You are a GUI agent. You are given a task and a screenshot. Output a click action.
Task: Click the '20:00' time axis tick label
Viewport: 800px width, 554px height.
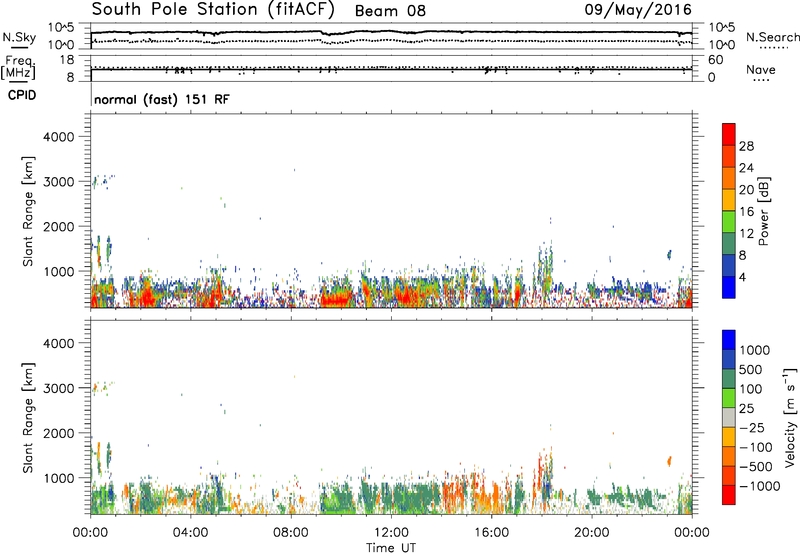(x=592, y=533)
